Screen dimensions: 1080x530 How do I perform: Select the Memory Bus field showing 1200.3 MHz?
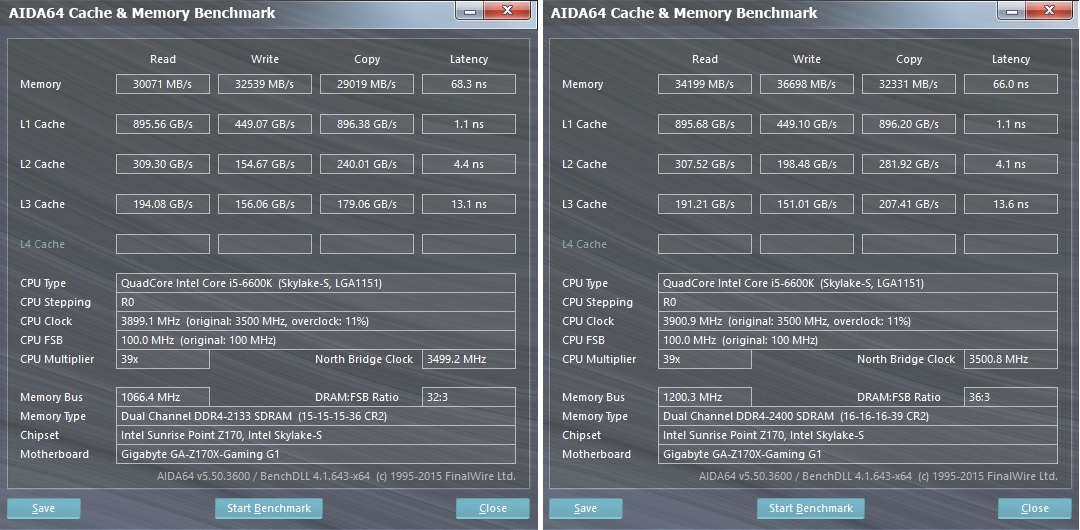705,397
